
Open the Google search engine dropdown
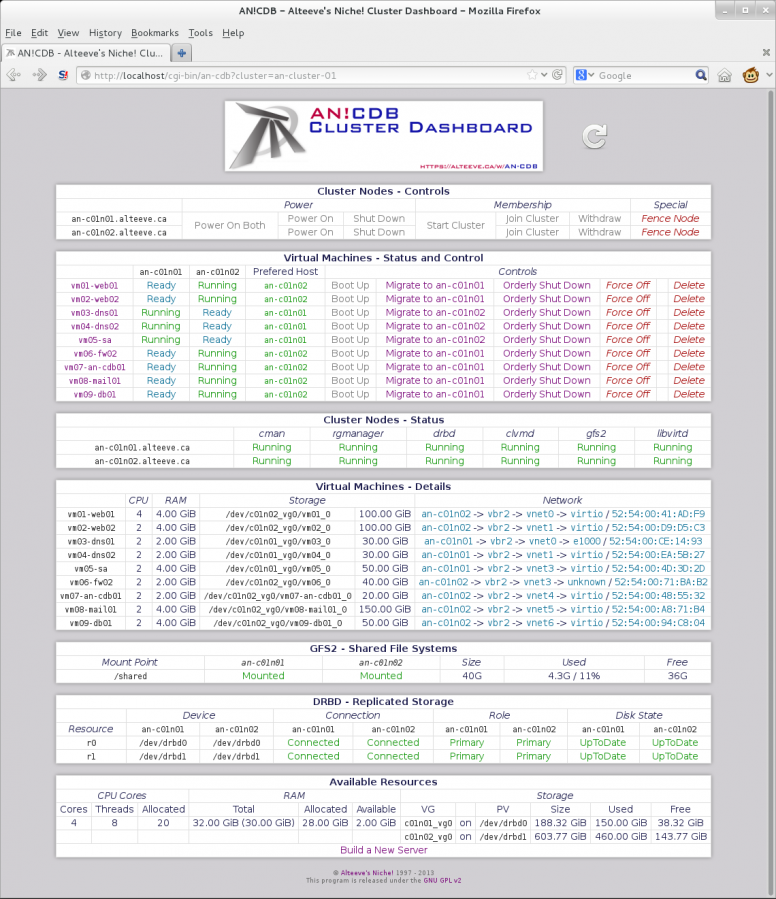[584, 75]
